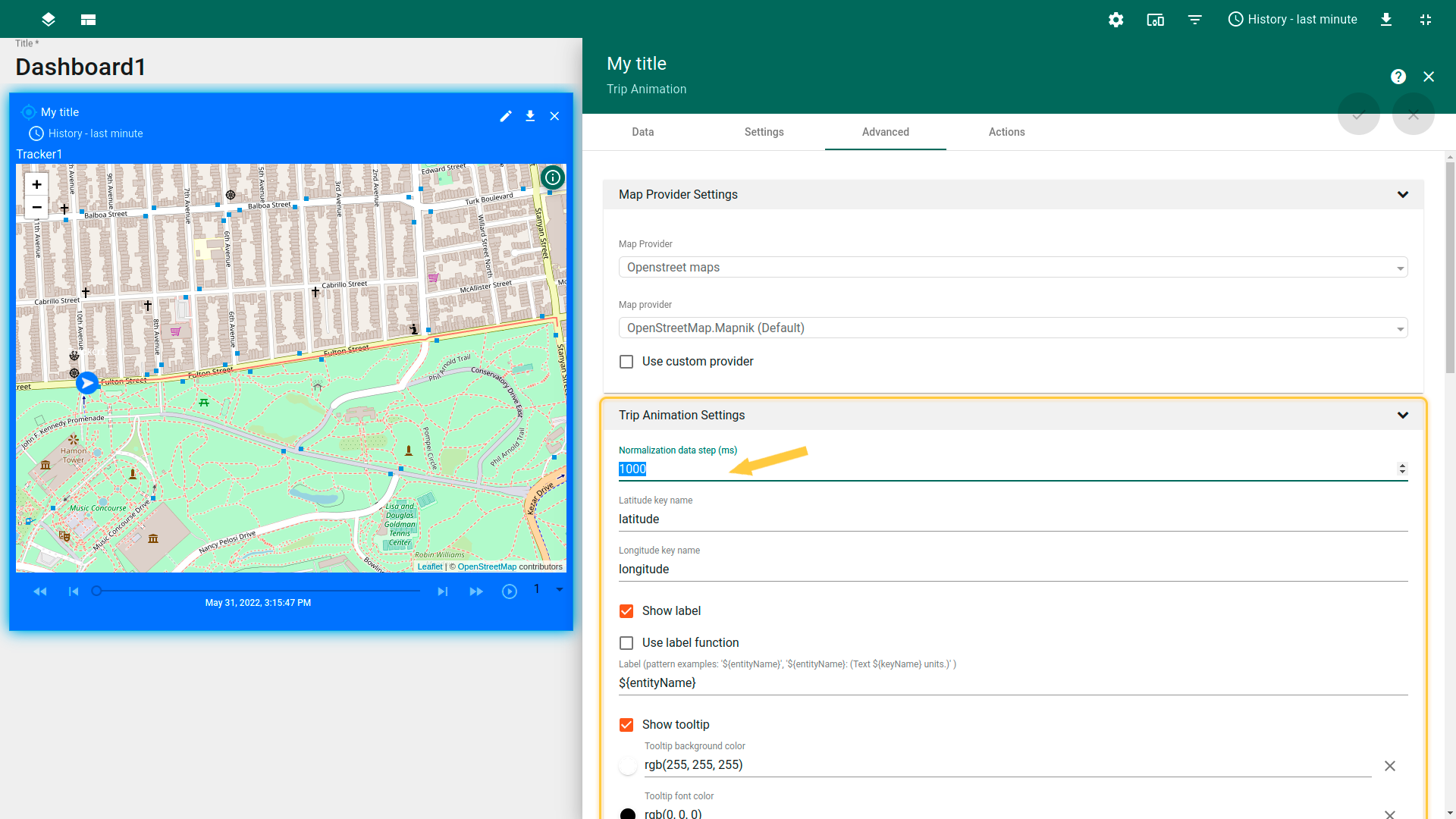Switch to the Settings tab

pyautogui.click(x=764, y=132)
